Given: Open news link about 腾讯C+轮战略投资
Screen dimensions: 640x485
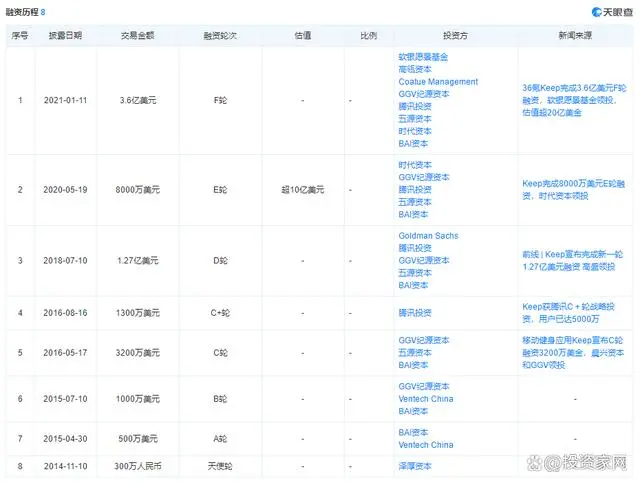Looking at the screenshot, I should pyautogui.click(x=568, y=313).
